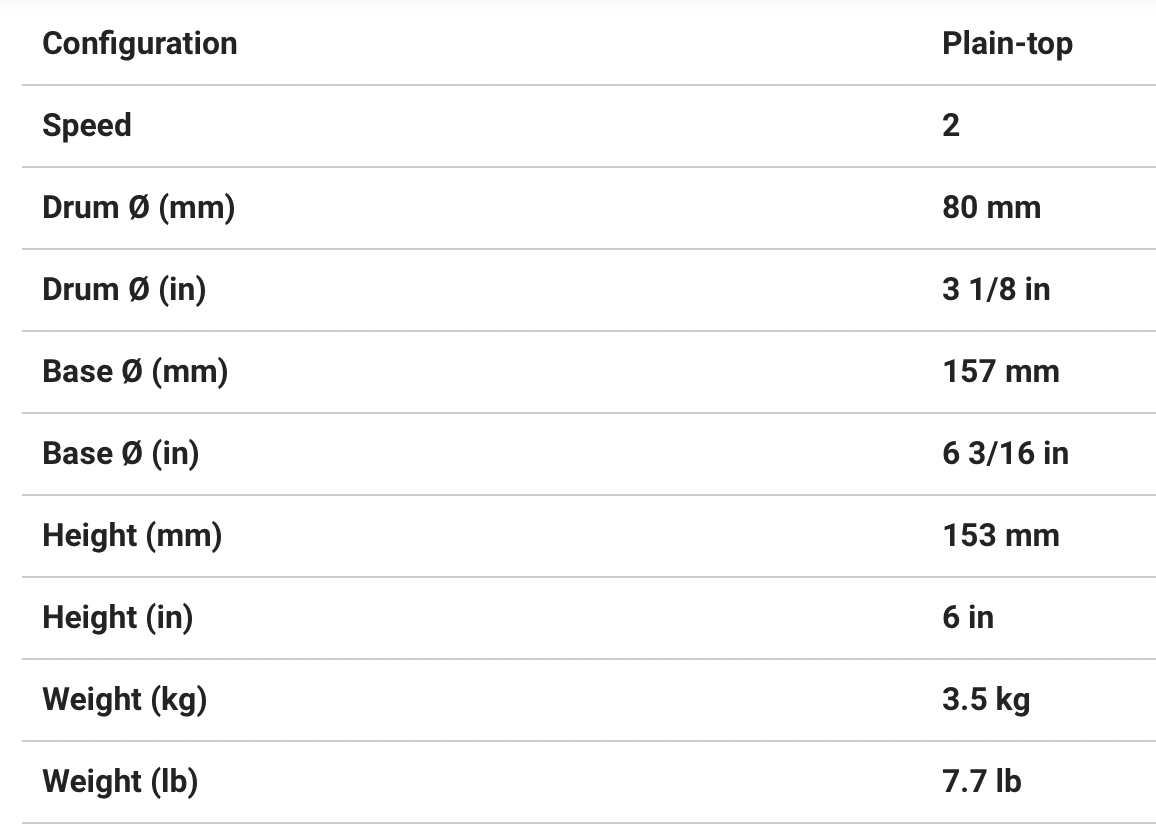Select the 6 in height value
1156x836 pixels.
[x=968, y=618]
